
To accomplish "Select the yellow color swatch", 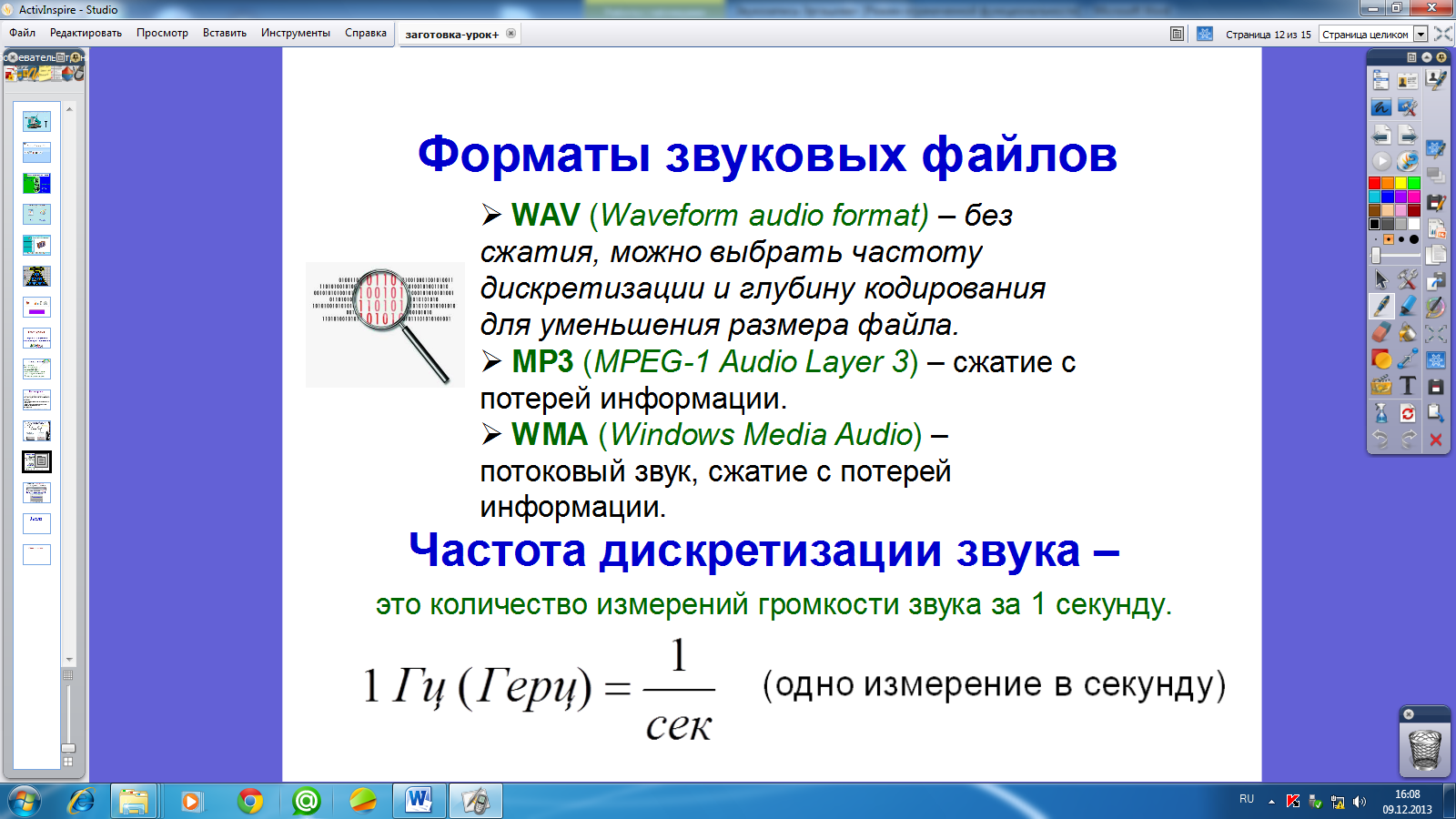I will click(1400, 183).
